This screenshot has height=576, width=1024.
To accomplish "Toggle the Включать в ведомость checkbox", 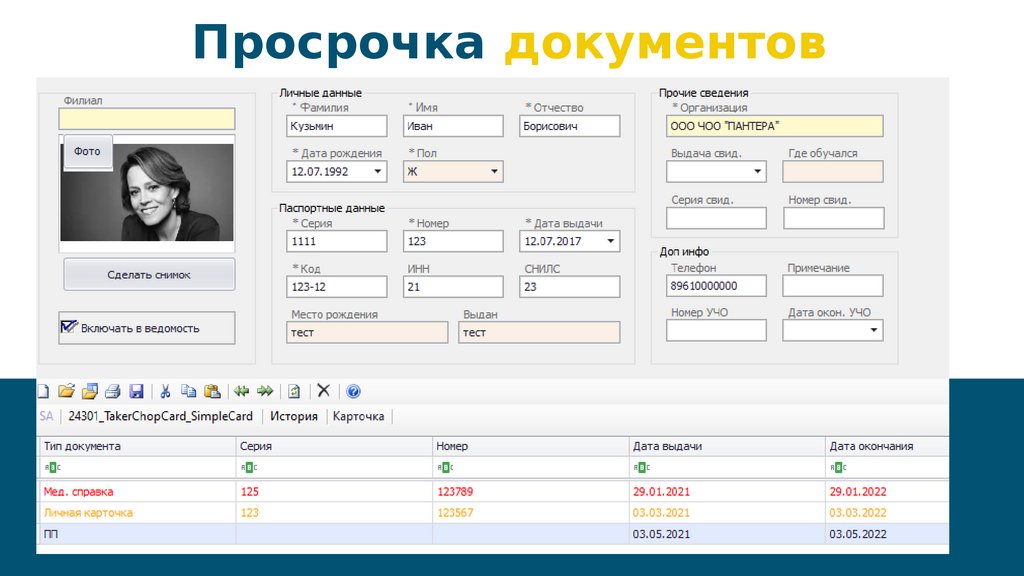I will pyautogui.click(x=69, y=327).
